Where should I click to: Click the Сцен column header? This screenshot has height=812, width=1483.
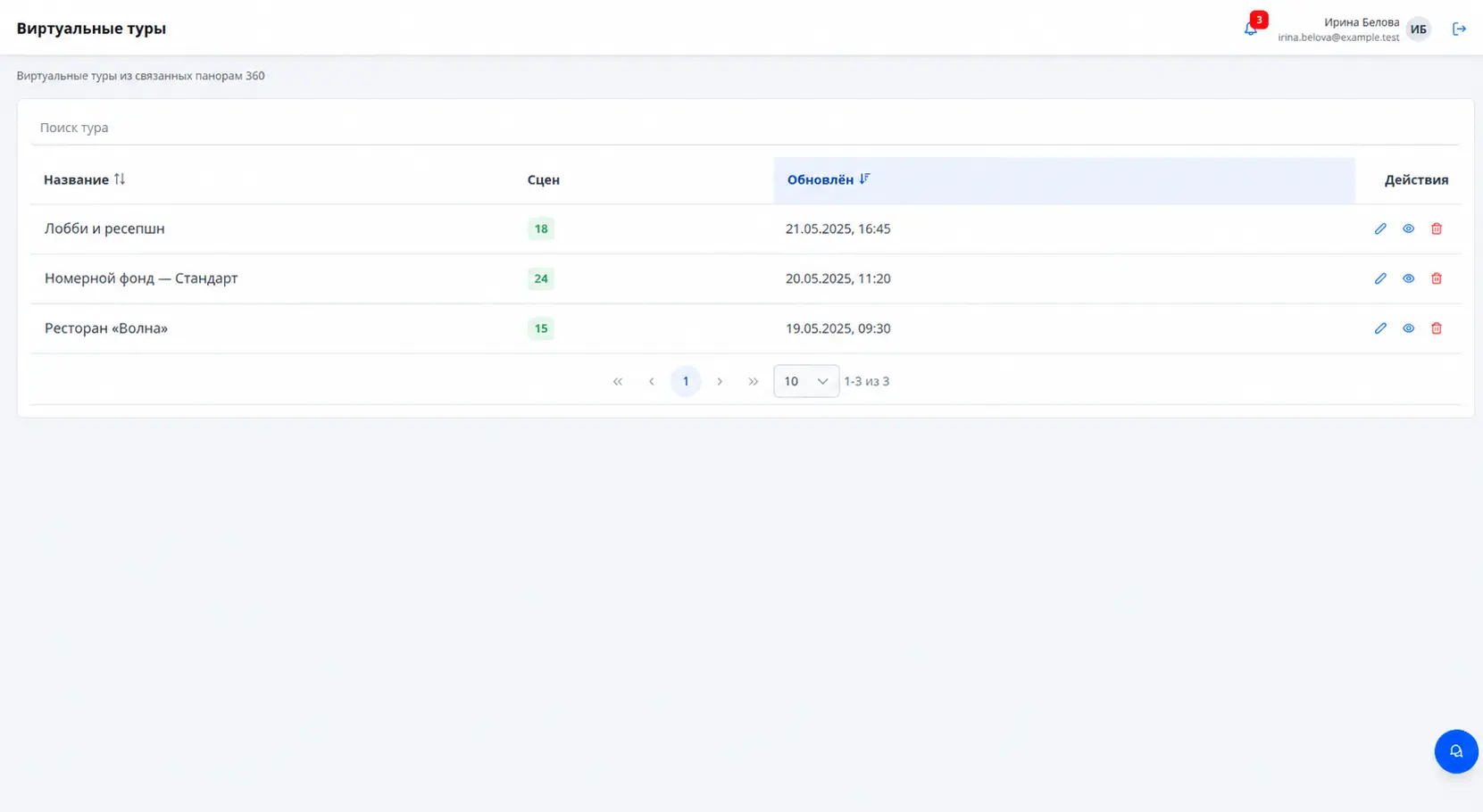[x=543, y=179]
